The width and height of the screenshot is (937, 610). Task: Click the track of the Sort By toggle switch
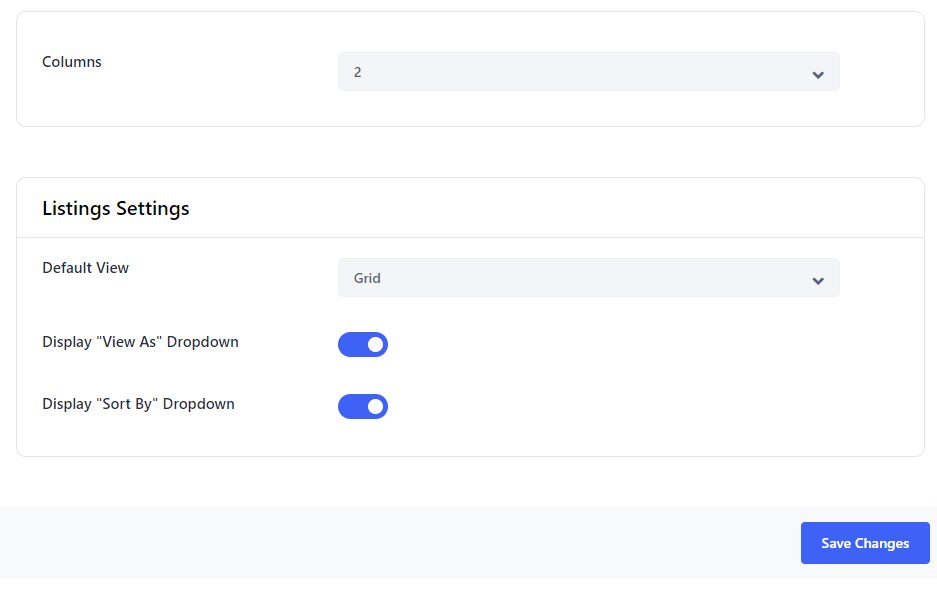pos(355,406)
